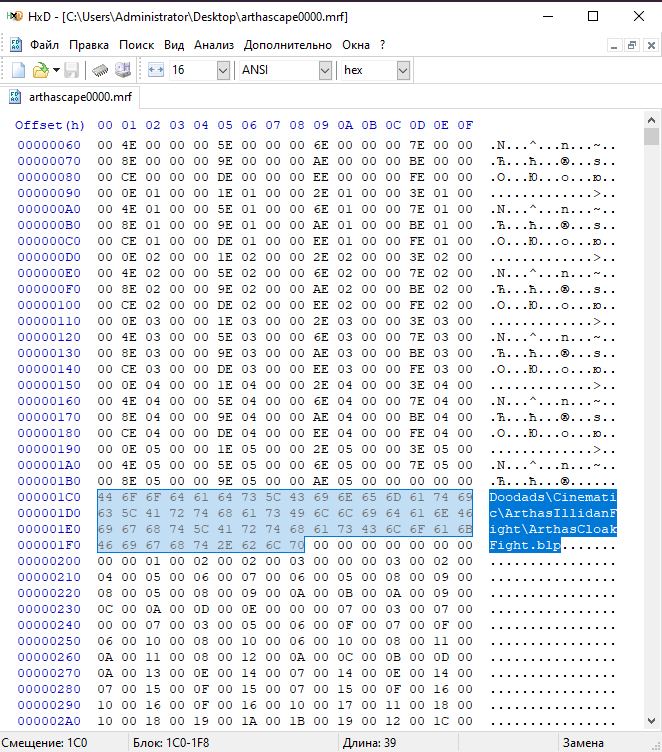Click the scrollbar up arrow

pos(651,119)
